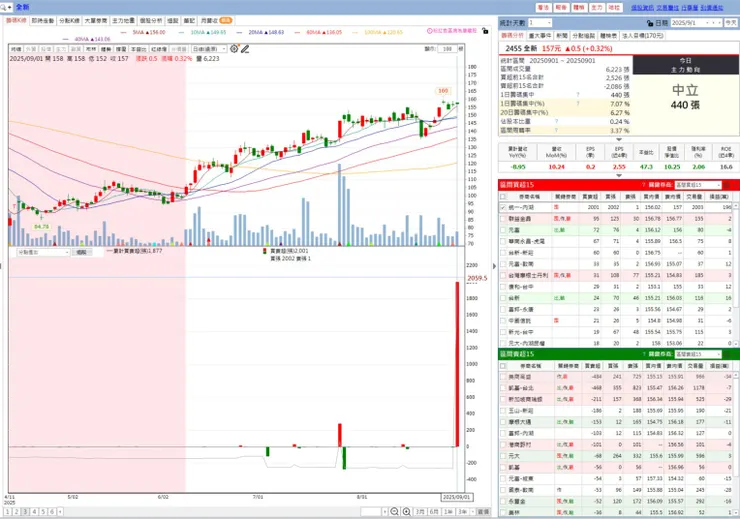
Task: Click the zoom in magnifier below chart
Action: [x=406, y=511]
